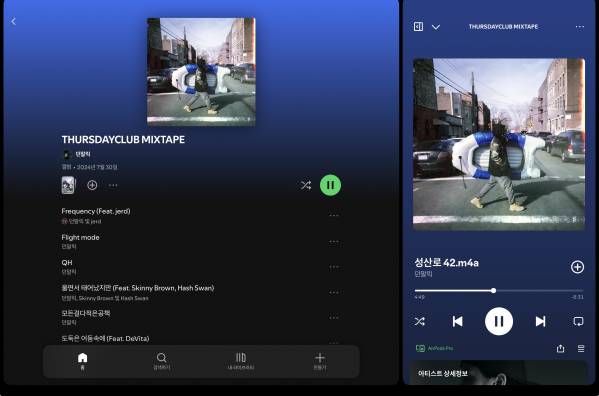Go to the previous track
599x396 pixels.
click(x=457, y=322)
